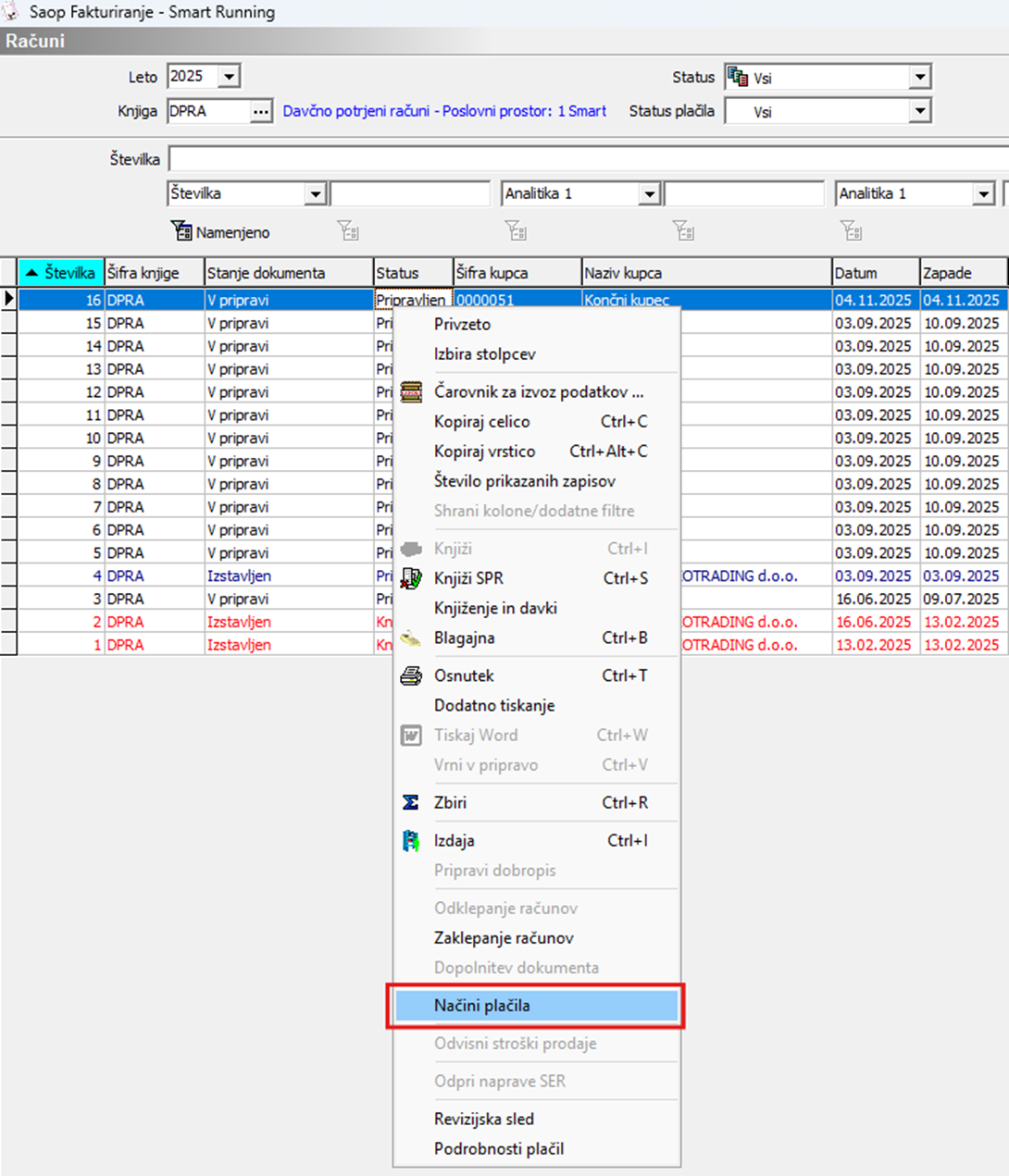Click input box after Številka dropdown

click(x=410, y=193)
